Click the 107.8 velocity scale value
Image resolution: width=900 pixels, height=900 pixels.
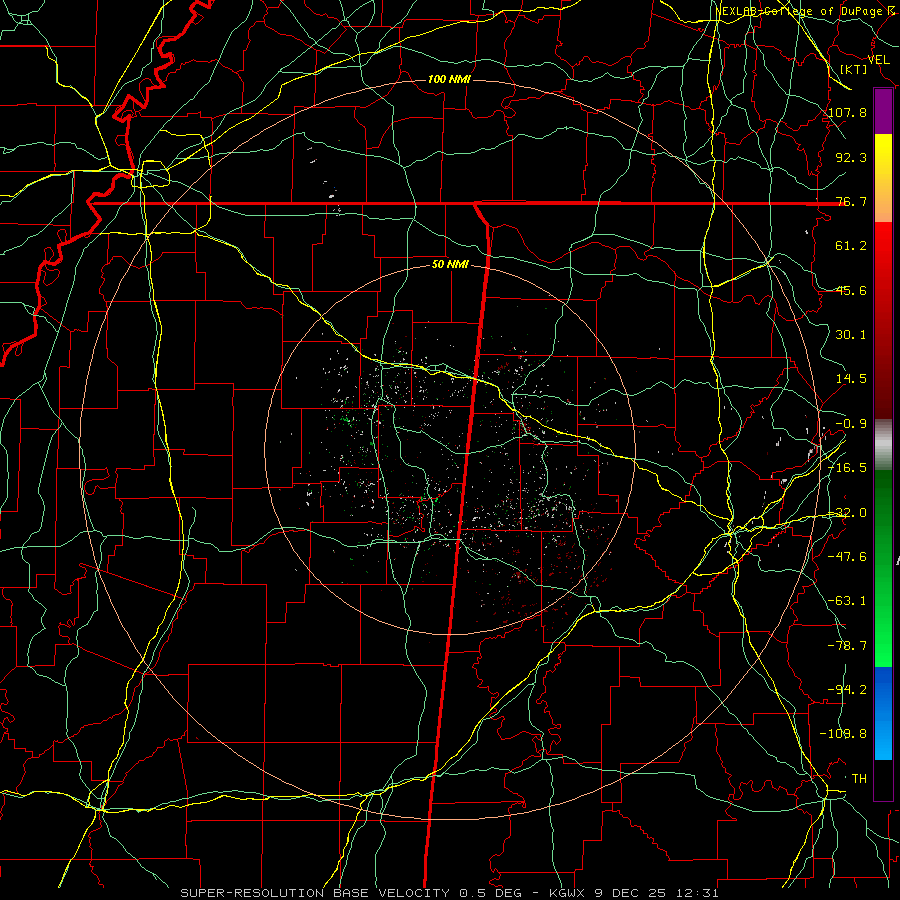(x=848, y=112)
